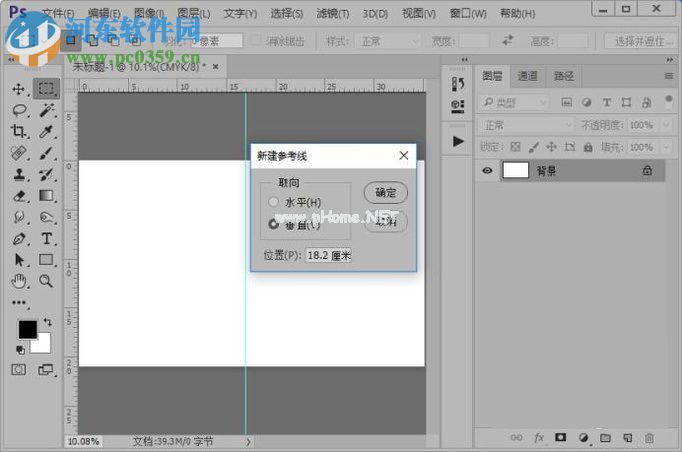Open the Layers panel menu

click(669, 76)
